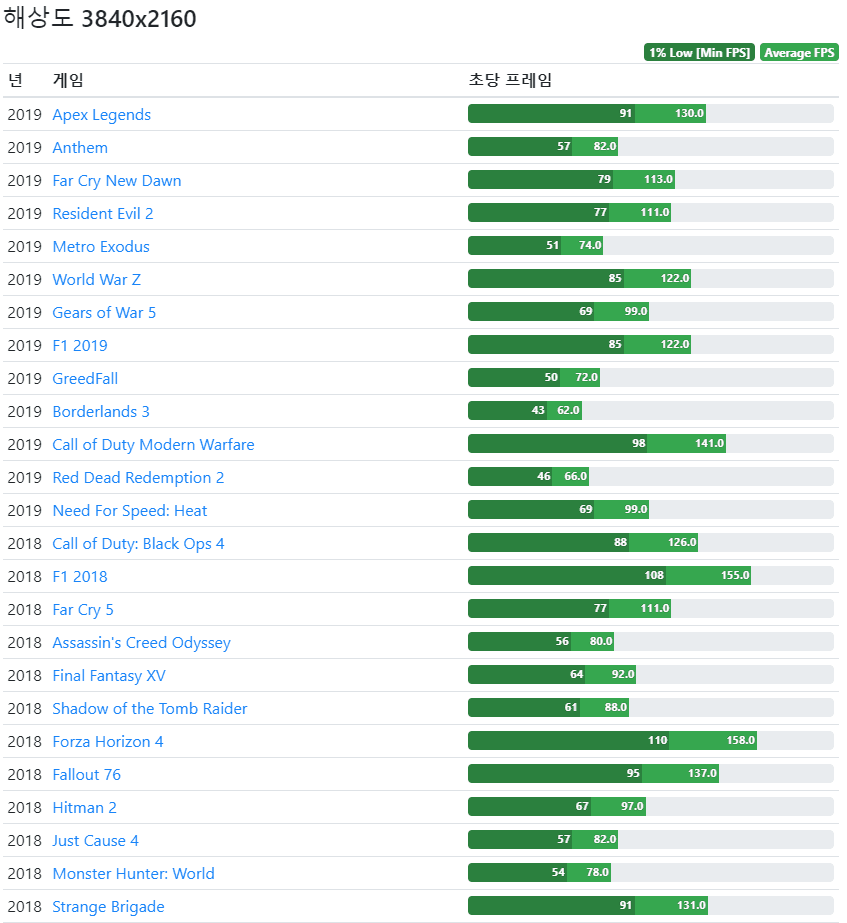847x923 pixels.
Task: Click GreedFall 72.0 value
Action: [x=586, y=377]
